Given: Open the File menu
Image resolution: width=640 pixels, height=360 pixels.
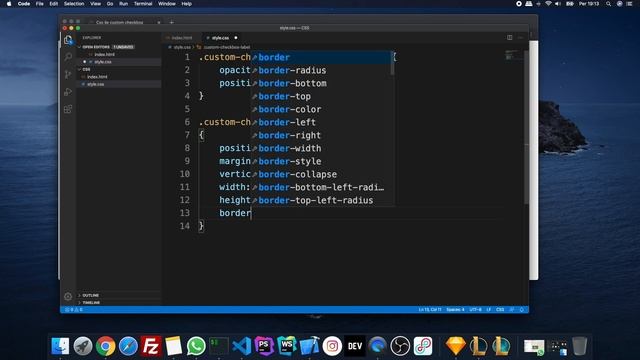Looking at the screenshot, I should [x=40, y=4].
